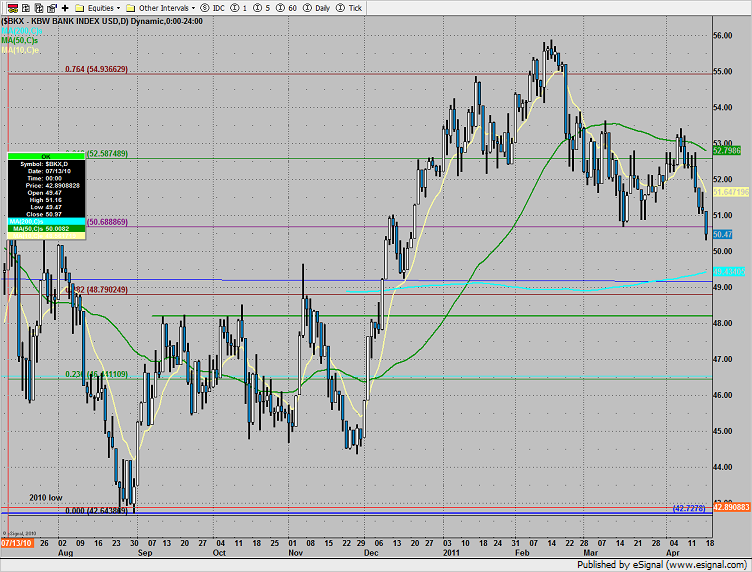This screenshot has width=752, height=572.
Task: Click the green OK button in cursor window
Action: click(46, 156)
